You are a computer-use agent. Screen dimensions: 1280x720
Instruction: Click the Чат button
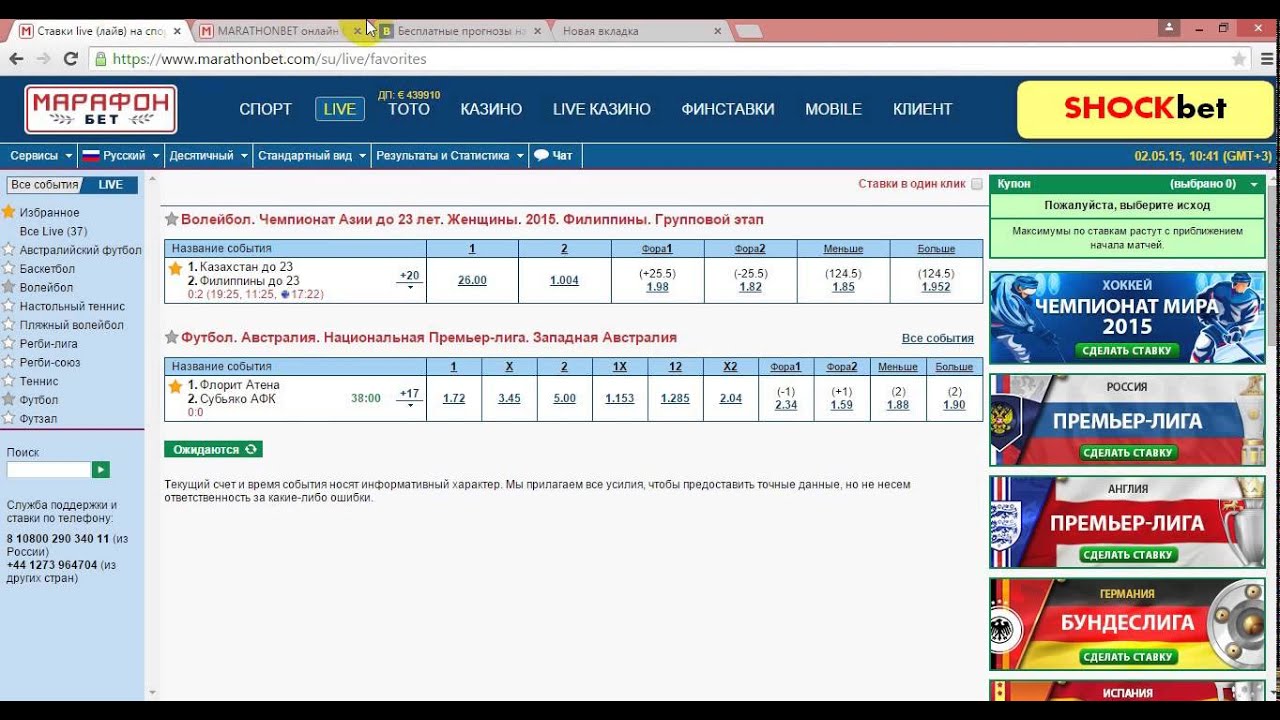[x=553, y=156]
